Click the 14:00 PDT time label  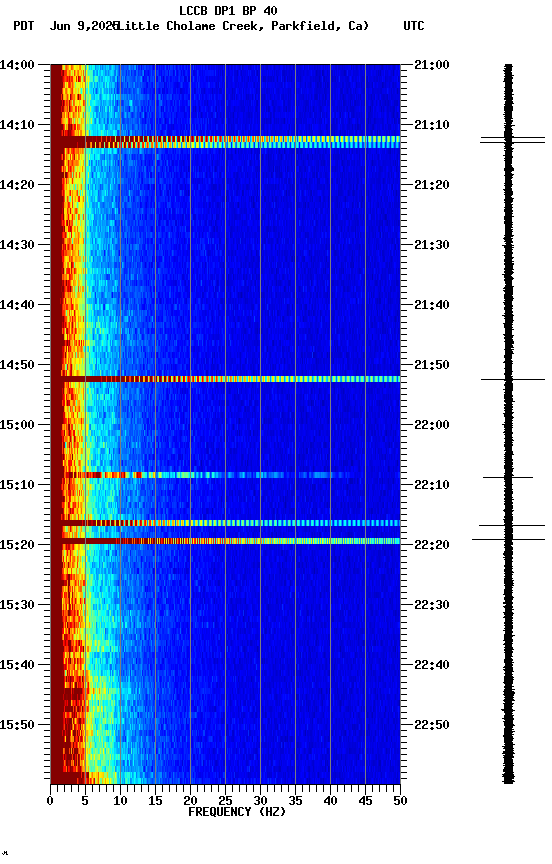[17, 65]
